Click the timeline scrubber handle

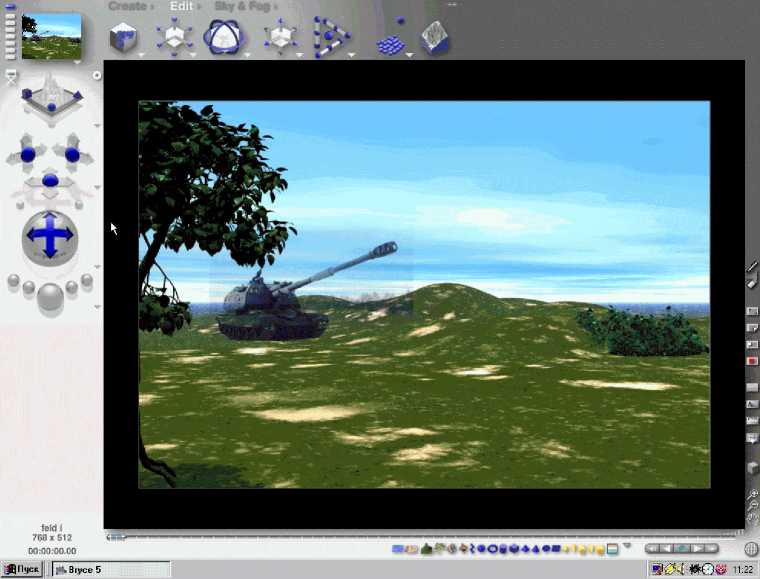(116, 536)
